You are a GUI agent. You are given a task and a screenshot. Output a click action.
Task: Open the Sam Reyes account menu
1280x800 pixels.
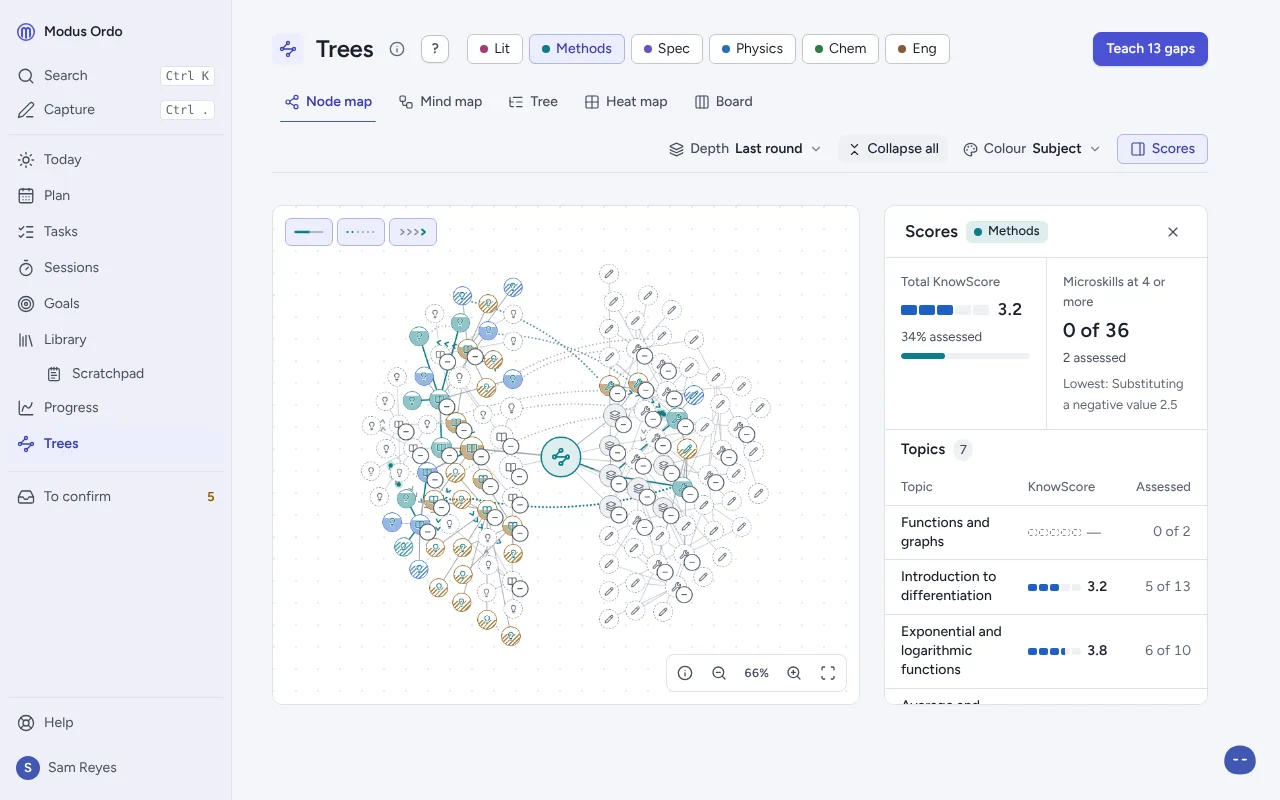point(115,768)
